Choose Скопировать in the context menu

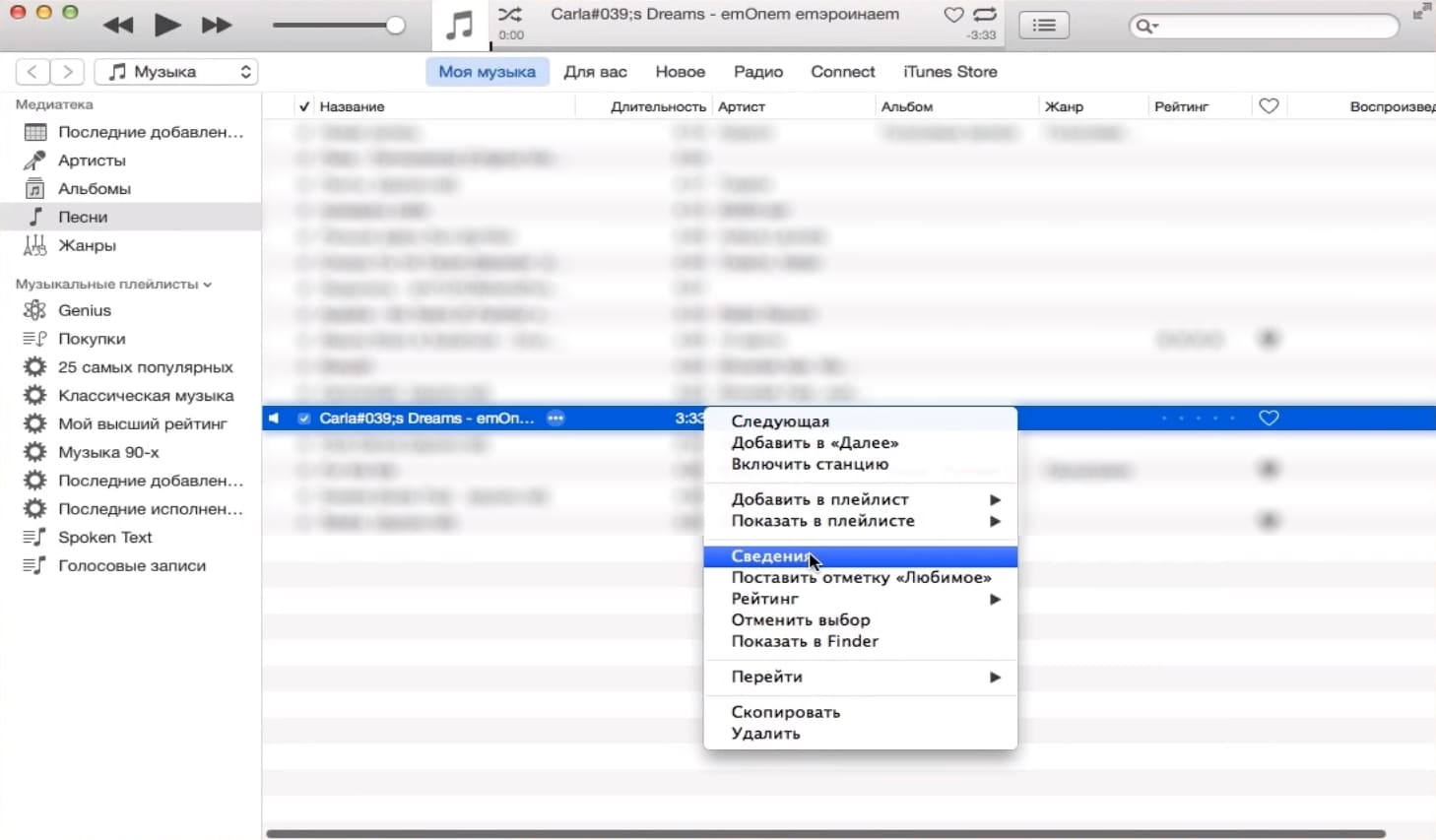click(860, 713)
